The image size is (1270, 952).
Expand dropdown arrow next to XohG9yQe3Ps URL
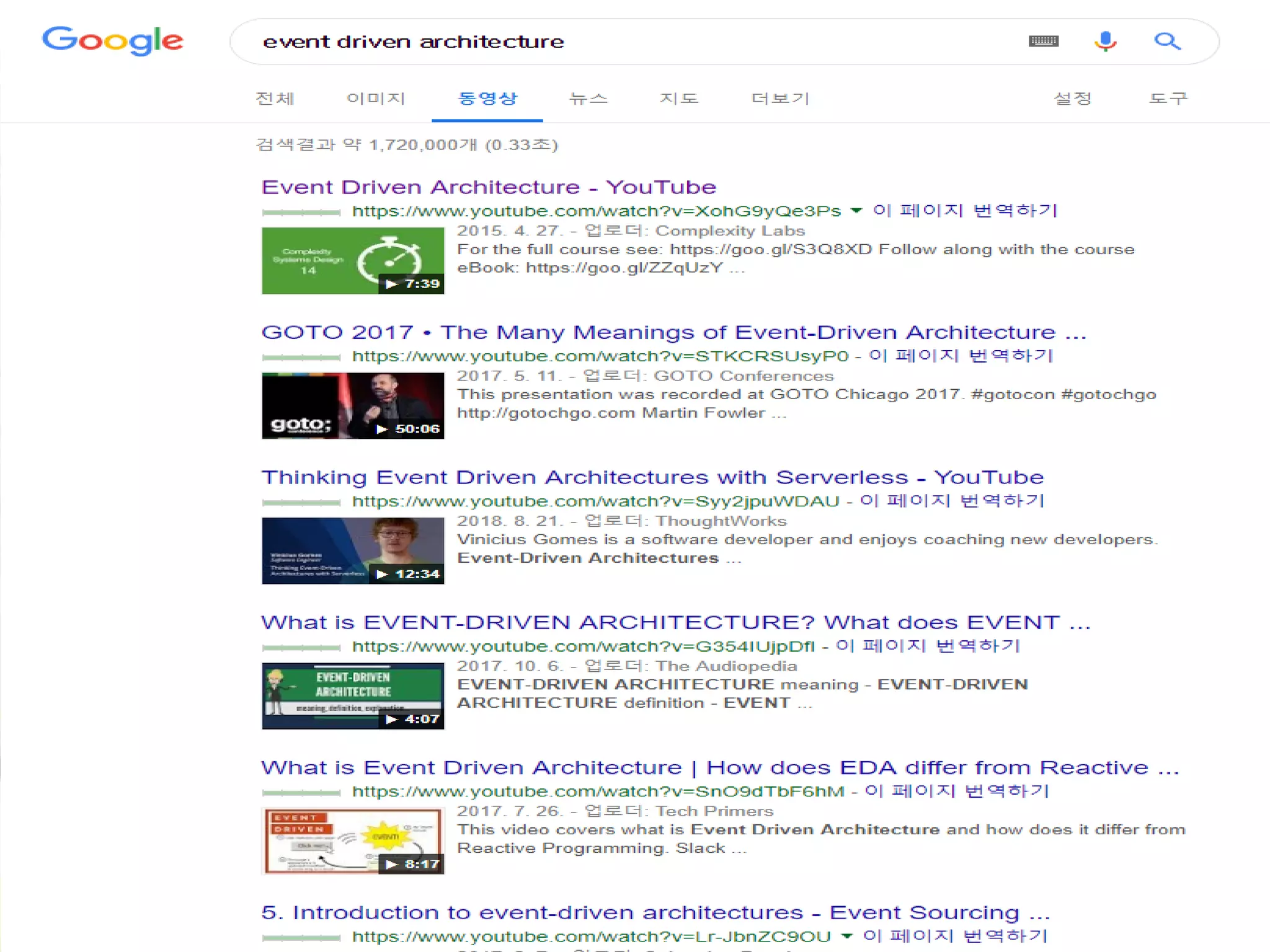(x=856, y=211)
